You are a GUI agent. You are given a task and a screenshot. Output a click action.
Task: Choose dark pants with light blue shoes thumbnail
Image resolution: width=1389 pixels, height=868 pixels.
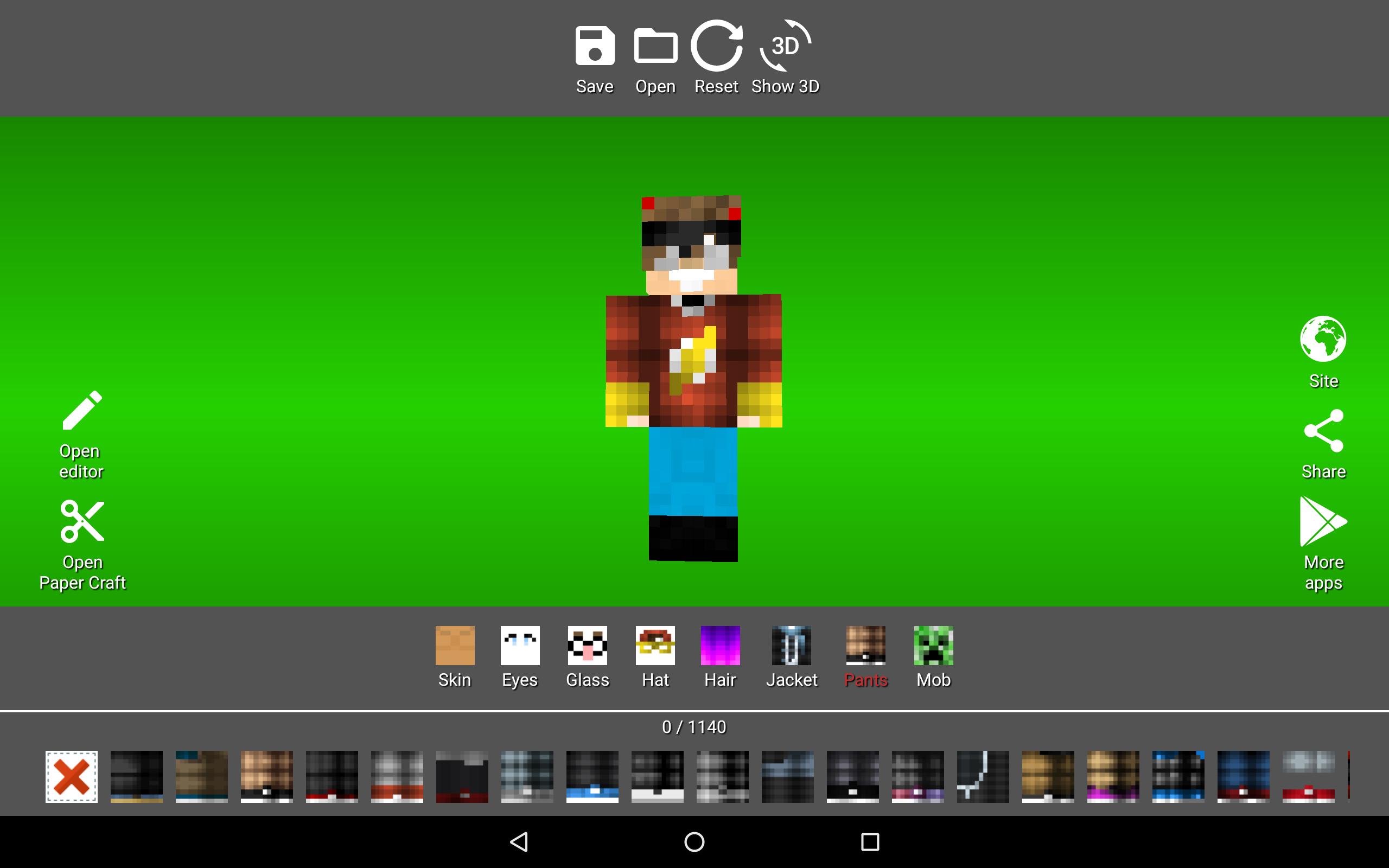click(592, 776)
